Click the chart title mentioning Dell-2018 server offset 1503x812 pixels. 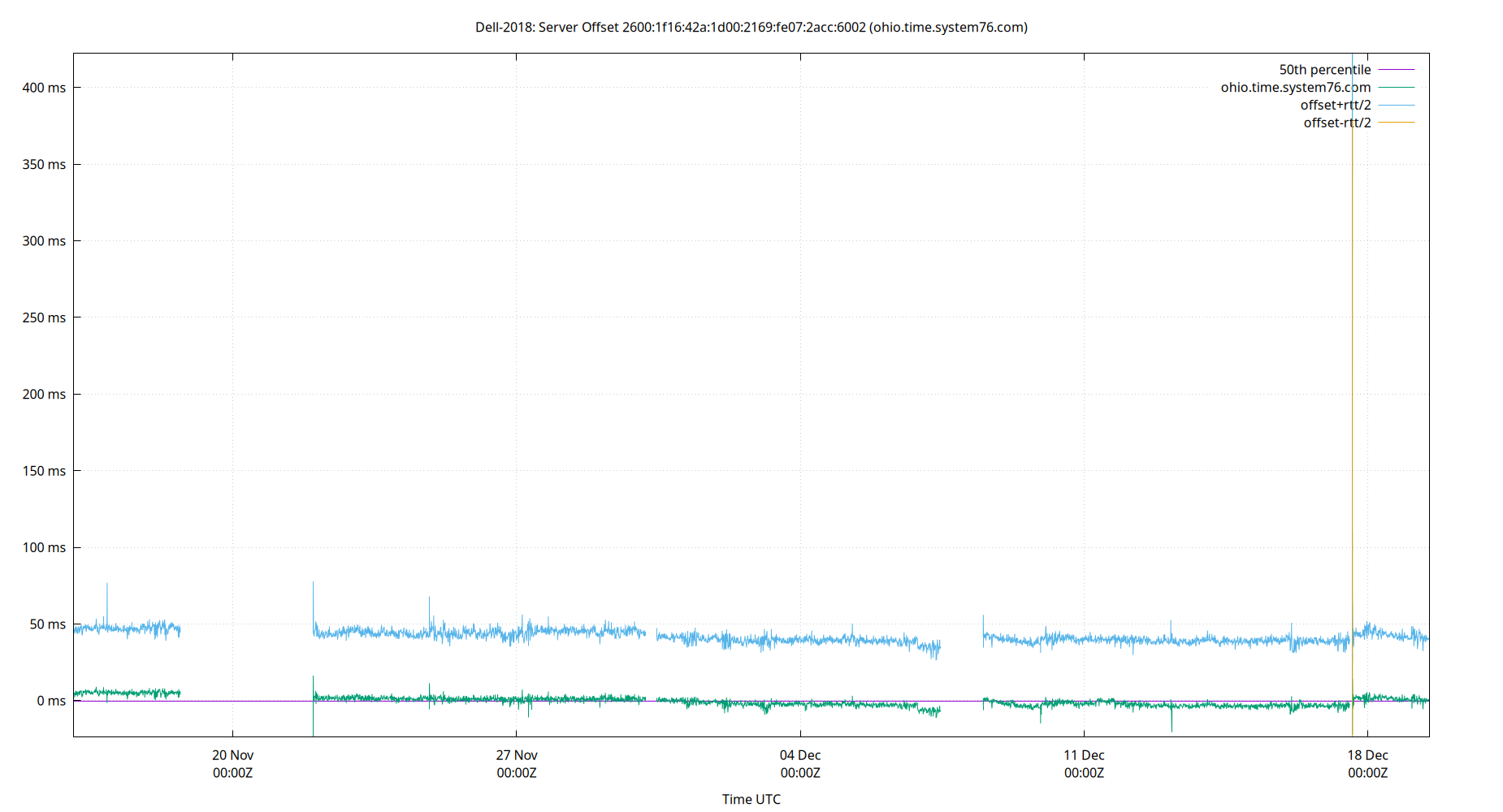[750, 27]
